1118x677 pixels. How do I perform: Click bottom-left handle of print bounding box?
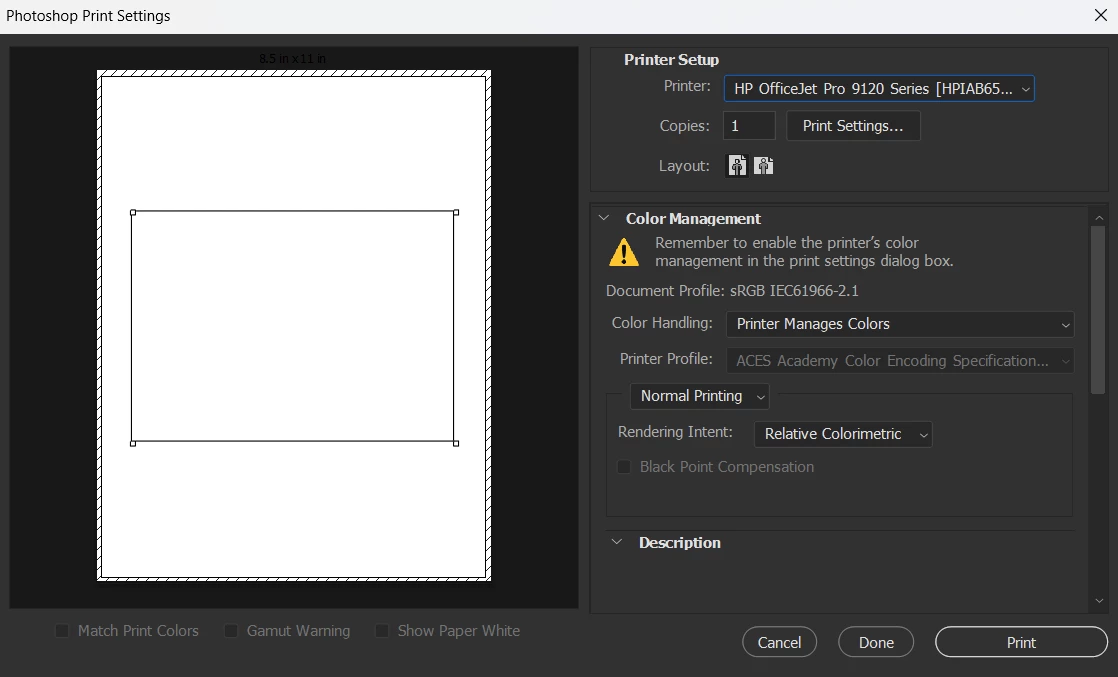tap(133, 444)
